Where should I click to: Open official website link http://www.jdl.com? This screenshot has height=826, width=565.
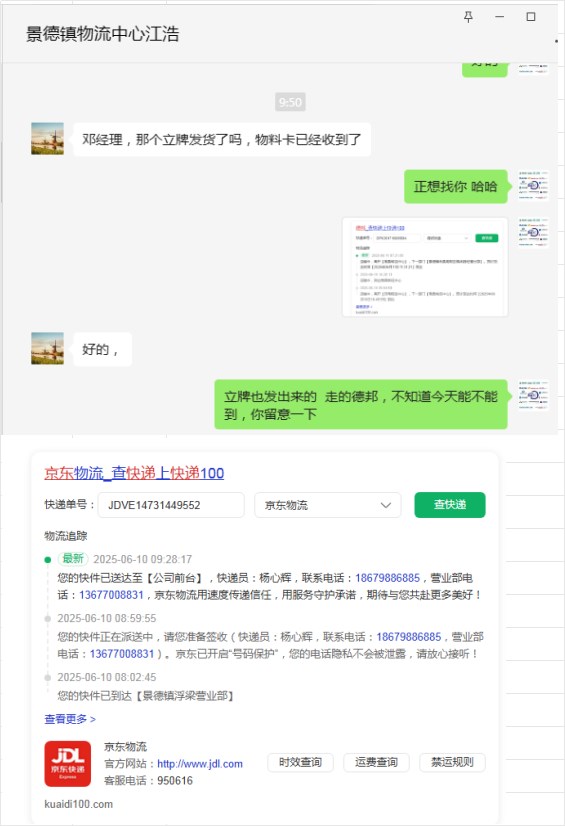200,764
